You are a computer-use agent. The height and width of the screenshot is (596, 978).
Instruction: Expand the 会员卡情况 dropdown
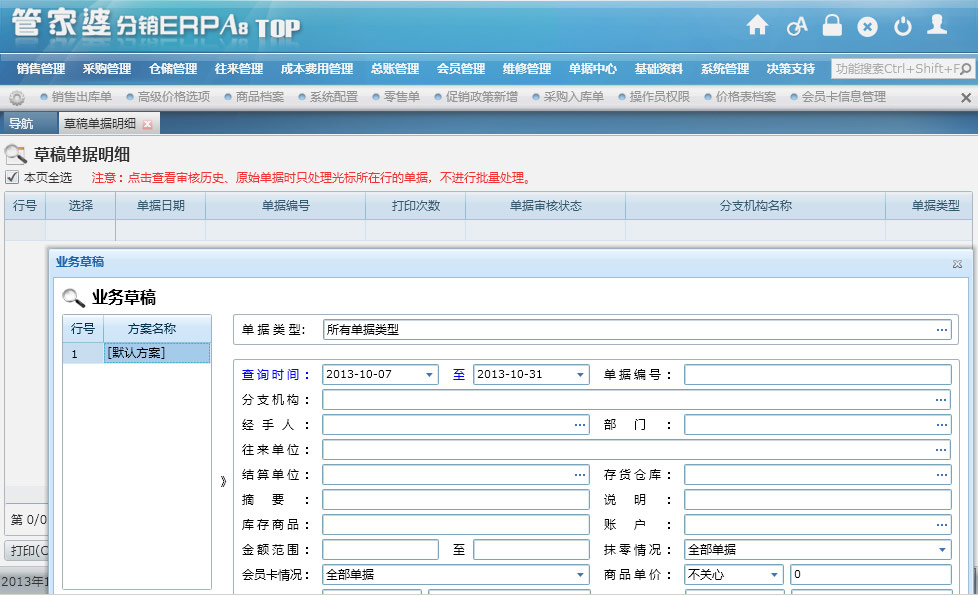[581, 575]
